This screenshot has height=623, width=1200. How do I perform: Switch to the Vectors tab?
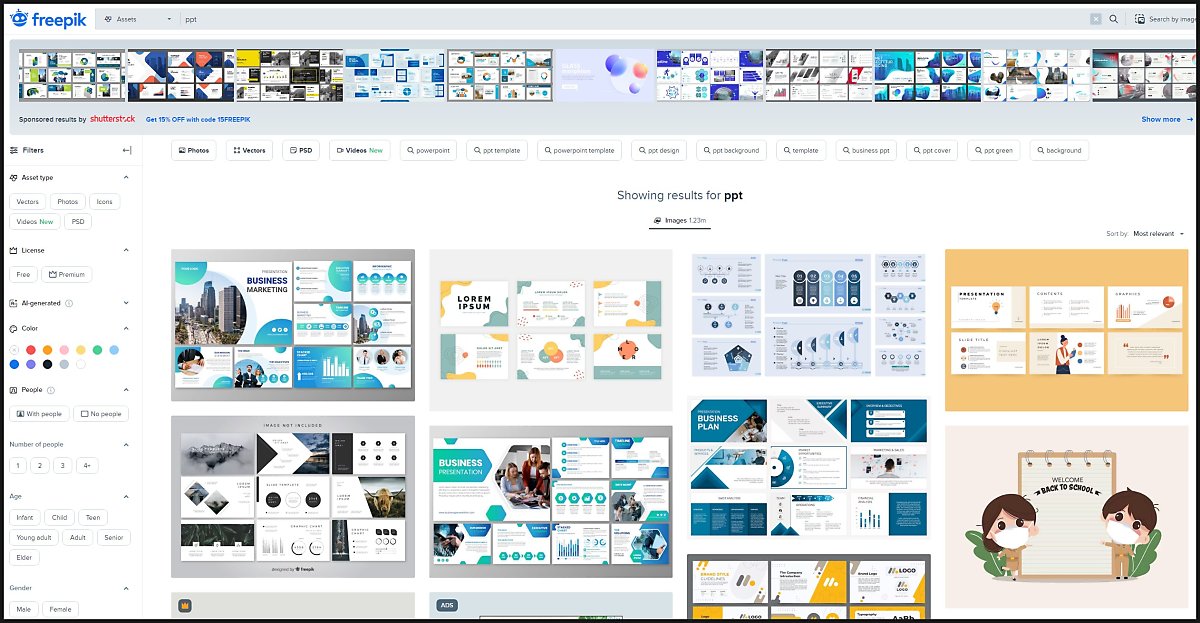pos(249,151)
